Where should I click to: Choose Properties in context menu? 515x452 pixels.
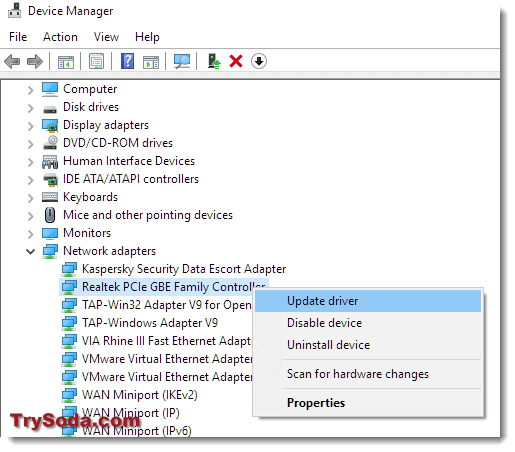pyautogui.click(x=368, y=403)
